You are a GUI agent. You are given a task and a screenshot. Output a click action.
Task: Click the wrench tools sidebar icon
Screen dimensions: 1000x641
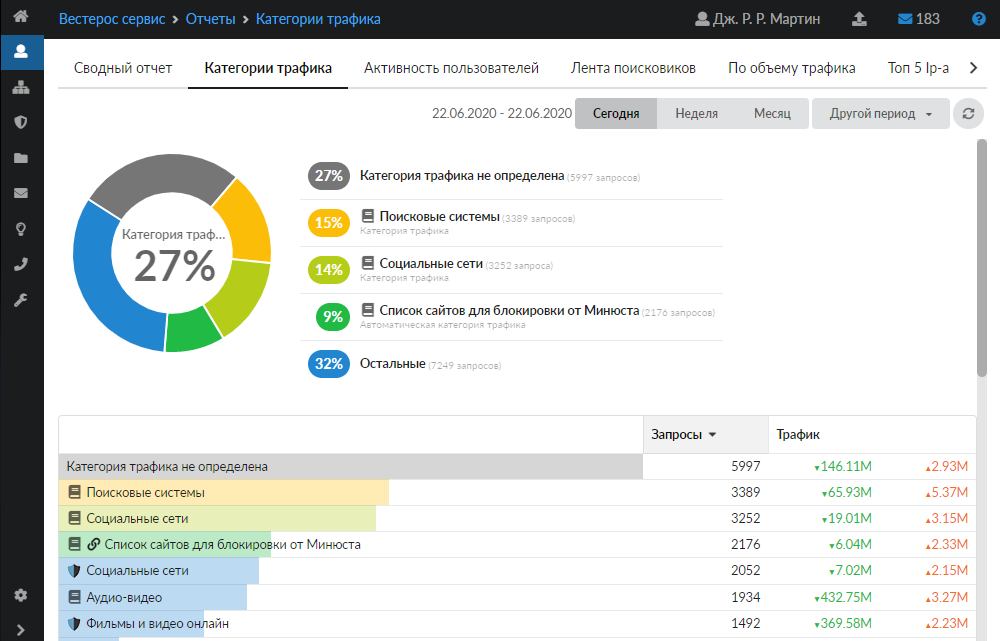pos(20,300)
